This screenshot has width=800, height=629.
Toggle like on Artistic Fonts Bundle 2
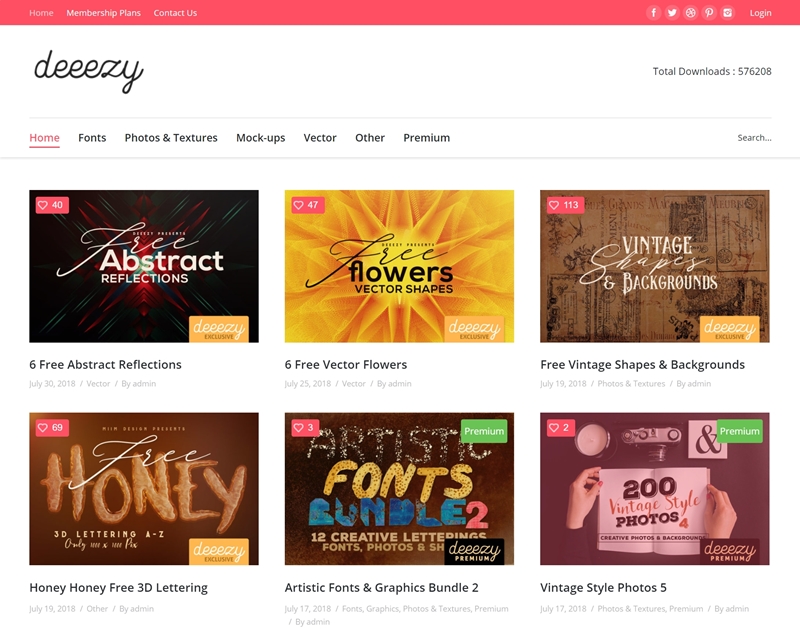(305, 427)
